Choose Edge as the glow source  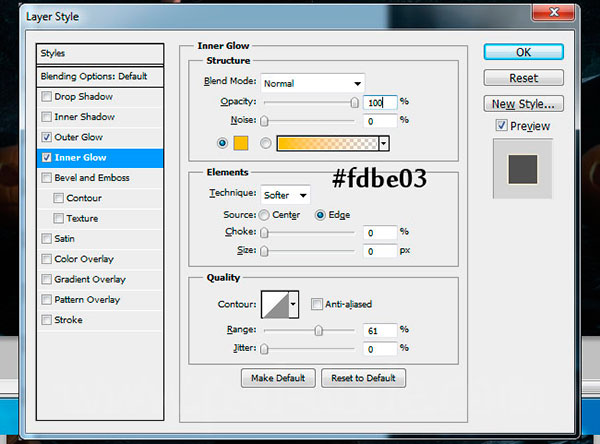tap(320, 215)
